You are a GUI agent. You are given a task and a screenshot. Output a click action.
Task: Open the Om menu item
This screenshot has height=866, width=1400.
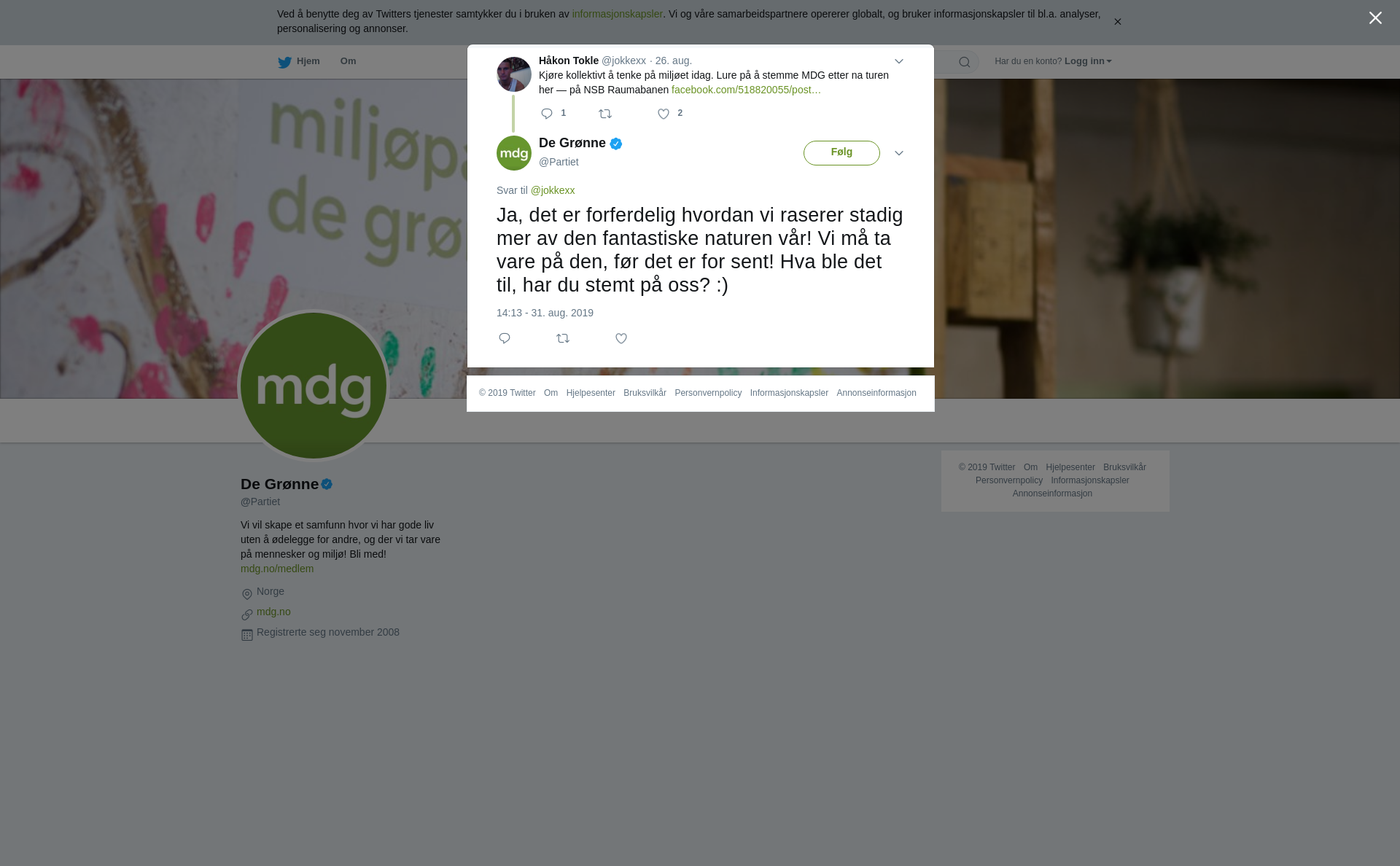pyautogui.click(x=348, y=61)
